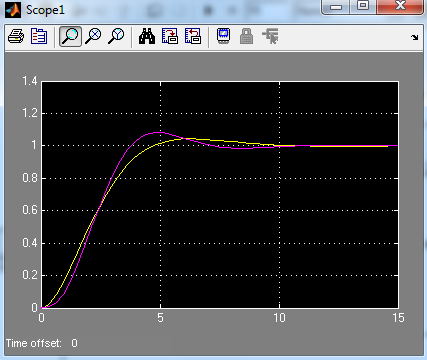427x360 pixels.
Task: Select the Zoom X-axis tool
Action: pyautogui.click(x=93, y=36)
